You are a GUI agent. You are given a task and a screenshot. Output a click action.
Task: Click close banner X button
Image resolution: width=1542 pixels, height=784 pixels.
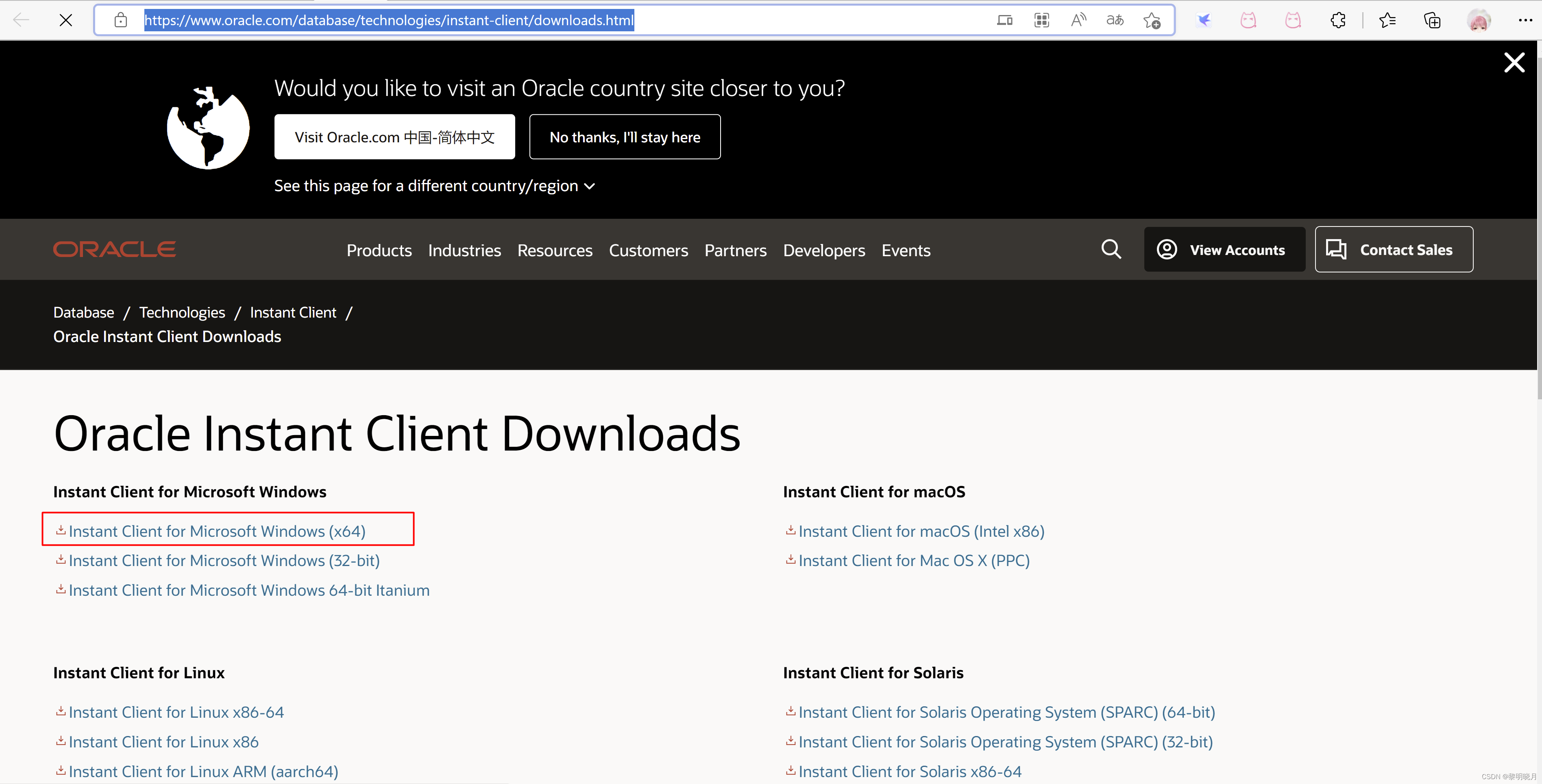pos(1516,62)
